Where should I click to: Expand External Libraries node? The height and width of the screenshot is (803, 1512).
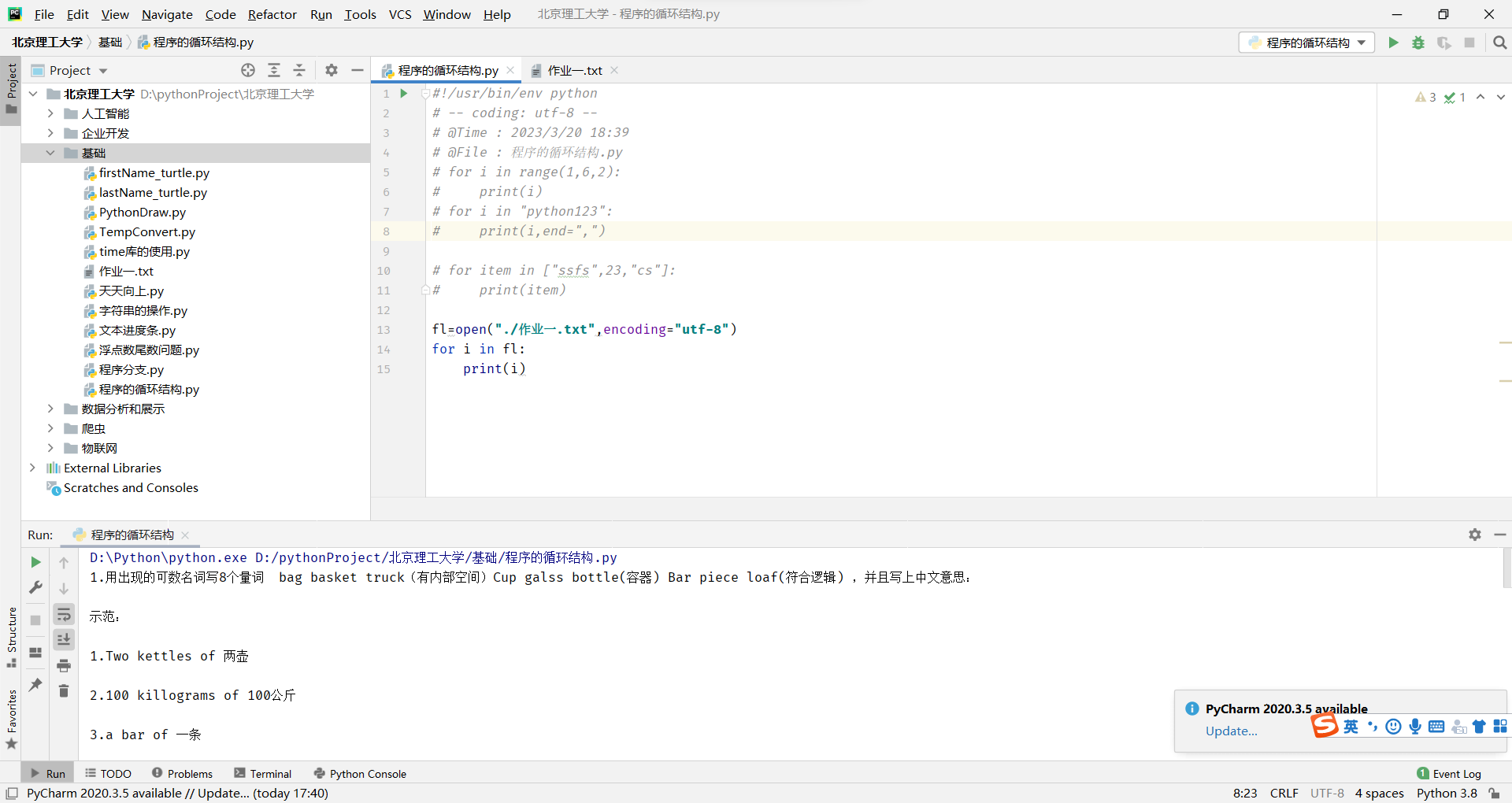33,468
